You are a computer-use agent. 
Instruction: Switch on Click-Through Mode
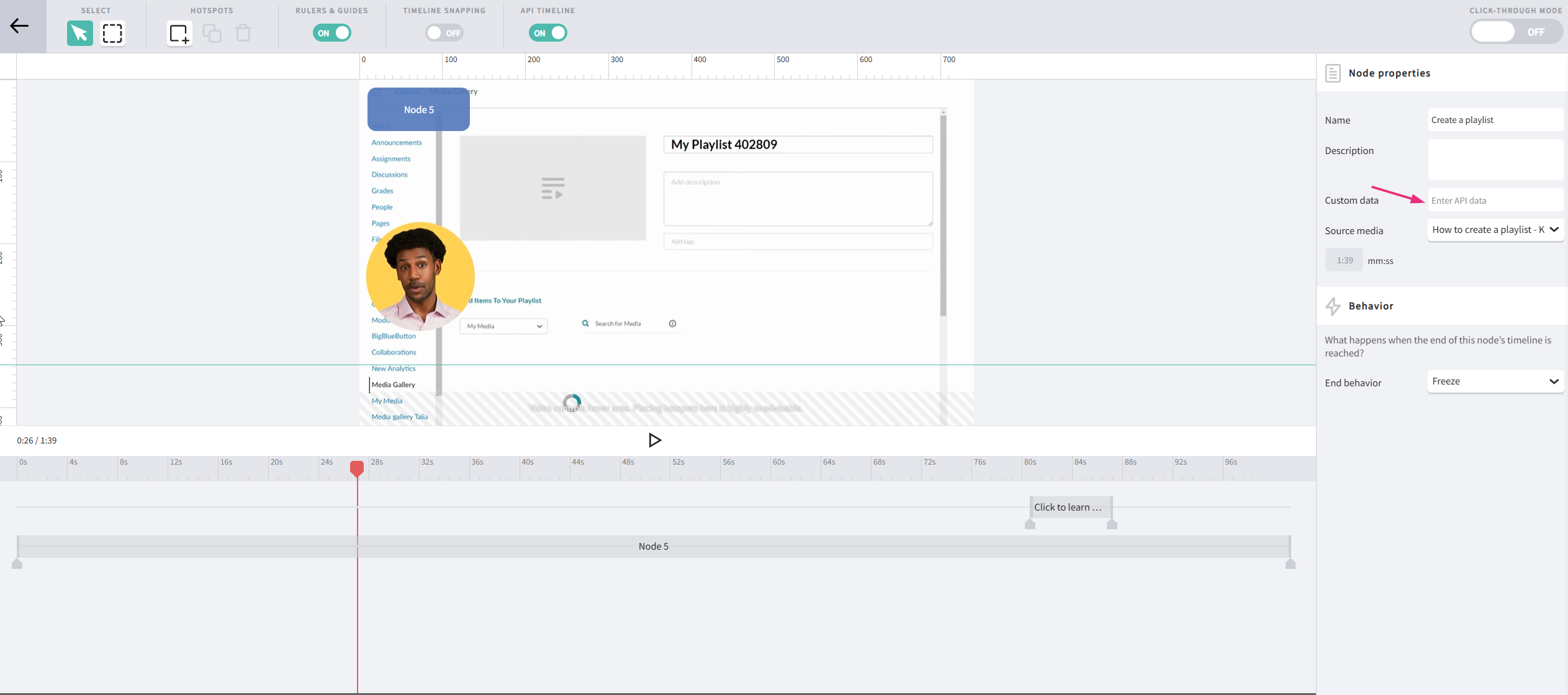pyautogui.click(x=1515, y=32)
